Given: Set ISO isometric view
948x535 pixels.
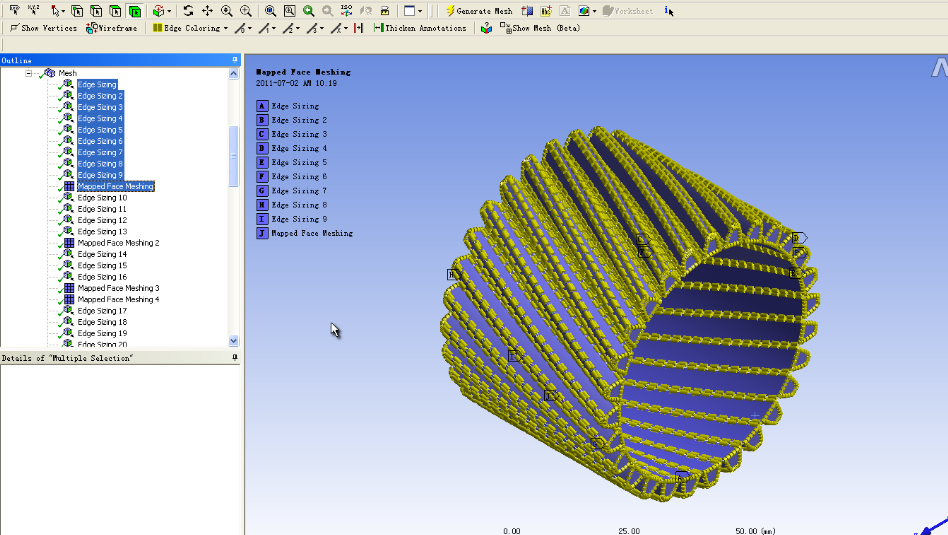Looking at the screenshot, I should click(346, 11).
